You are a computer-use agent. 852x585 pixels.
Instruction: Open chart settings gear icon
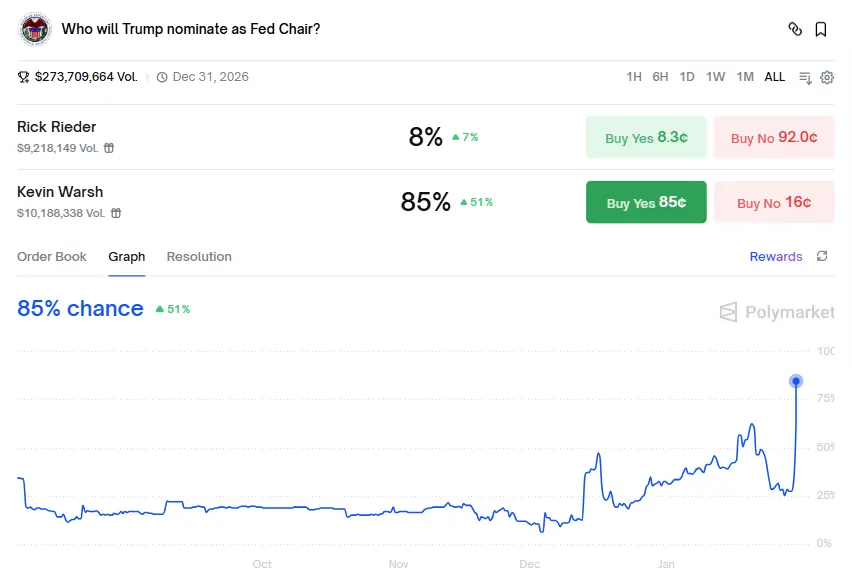827,77
